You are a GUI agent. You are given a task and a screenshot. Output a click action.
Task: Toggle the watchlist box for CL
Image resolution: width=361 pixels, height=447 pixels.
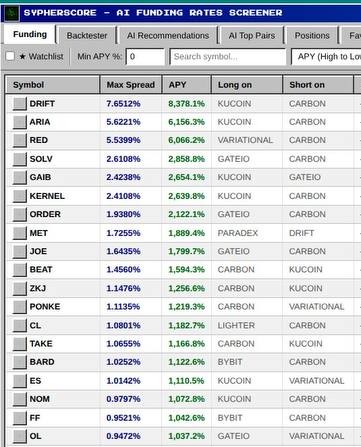coord(19,325)
